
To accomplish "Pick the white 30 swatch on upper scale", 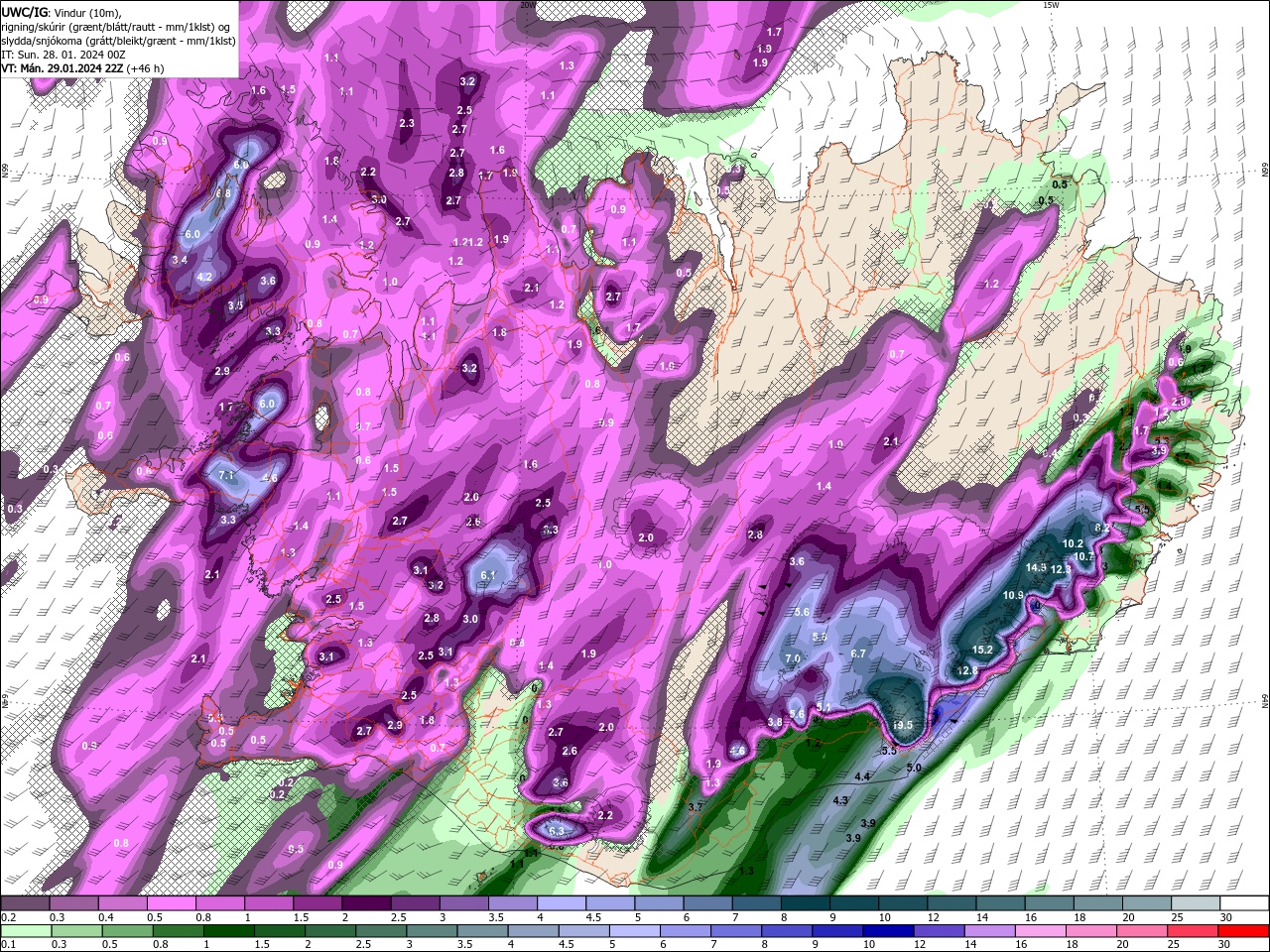I will [x=1243, y=903].
